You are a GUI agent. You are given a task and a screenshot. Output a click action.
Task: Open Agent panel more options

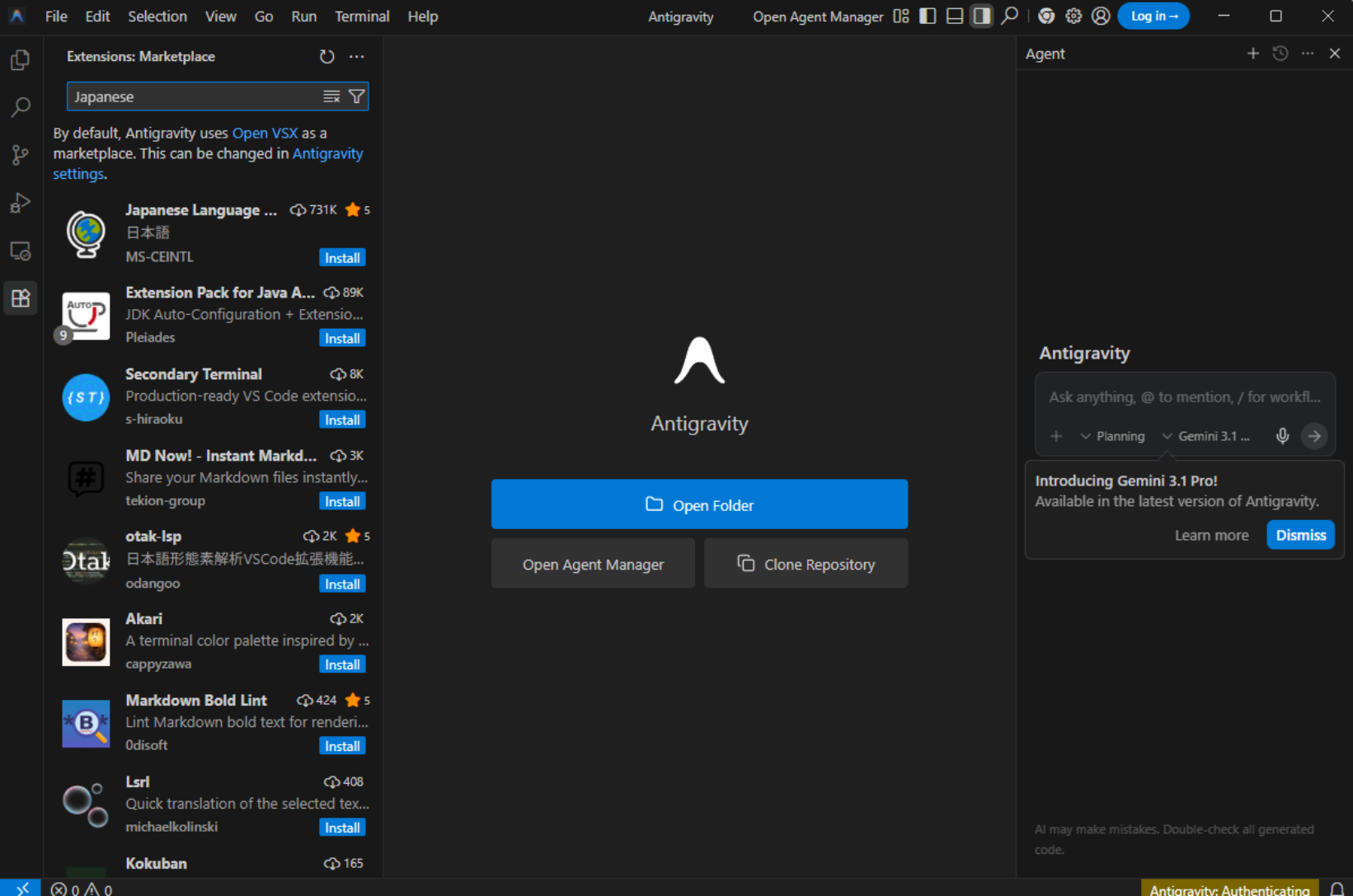click(1308, 54)
